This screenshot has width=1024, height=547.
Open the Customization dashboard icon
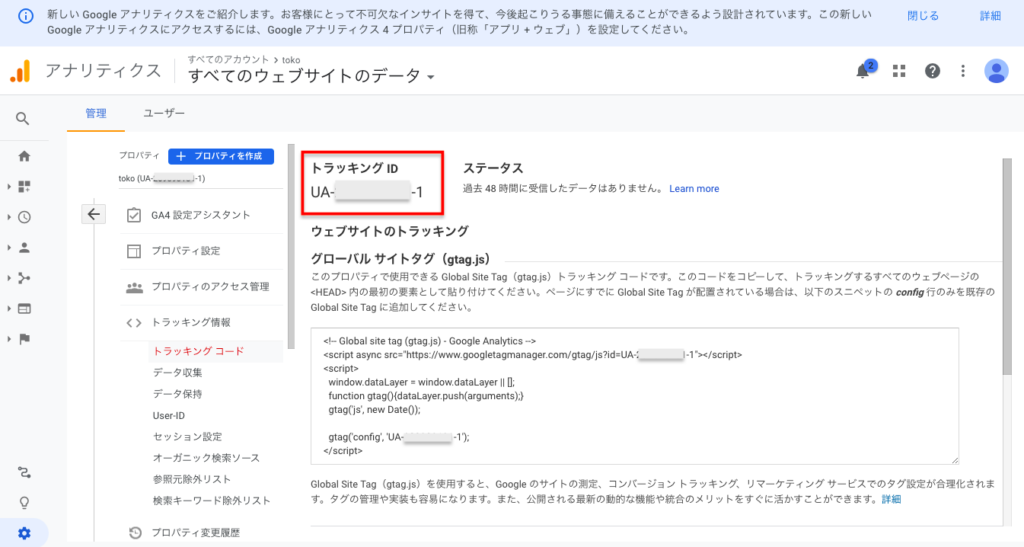click(24, 187)
